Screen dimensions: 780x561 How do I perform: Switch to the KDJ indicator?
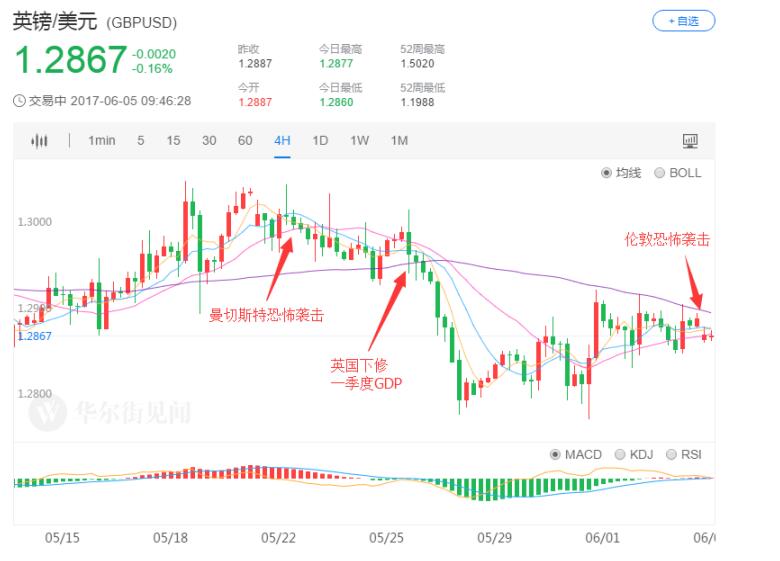point(620,455)
